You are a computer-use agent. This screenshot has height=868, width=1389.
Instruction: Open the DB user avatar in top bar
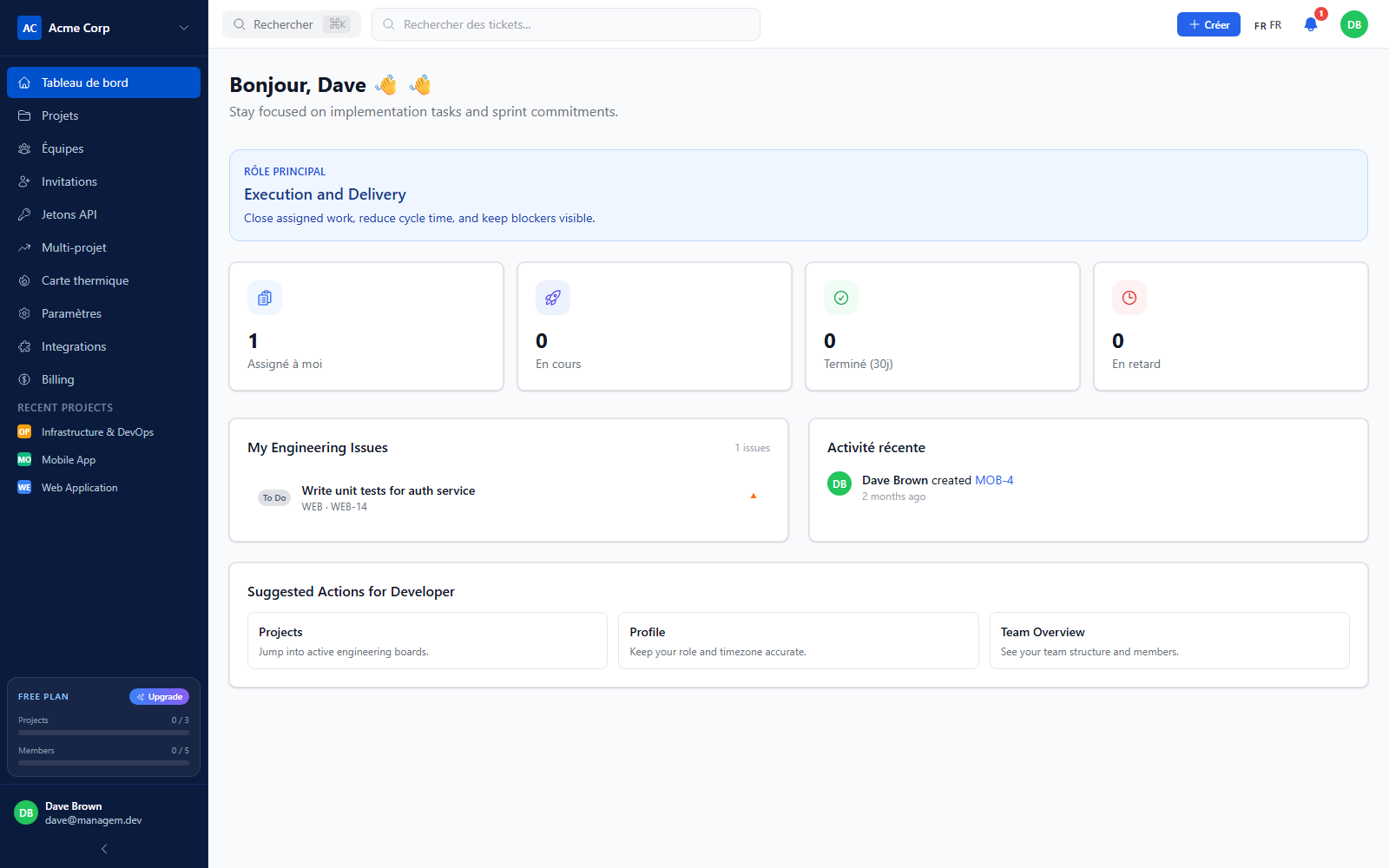[x=1354, y=24]
